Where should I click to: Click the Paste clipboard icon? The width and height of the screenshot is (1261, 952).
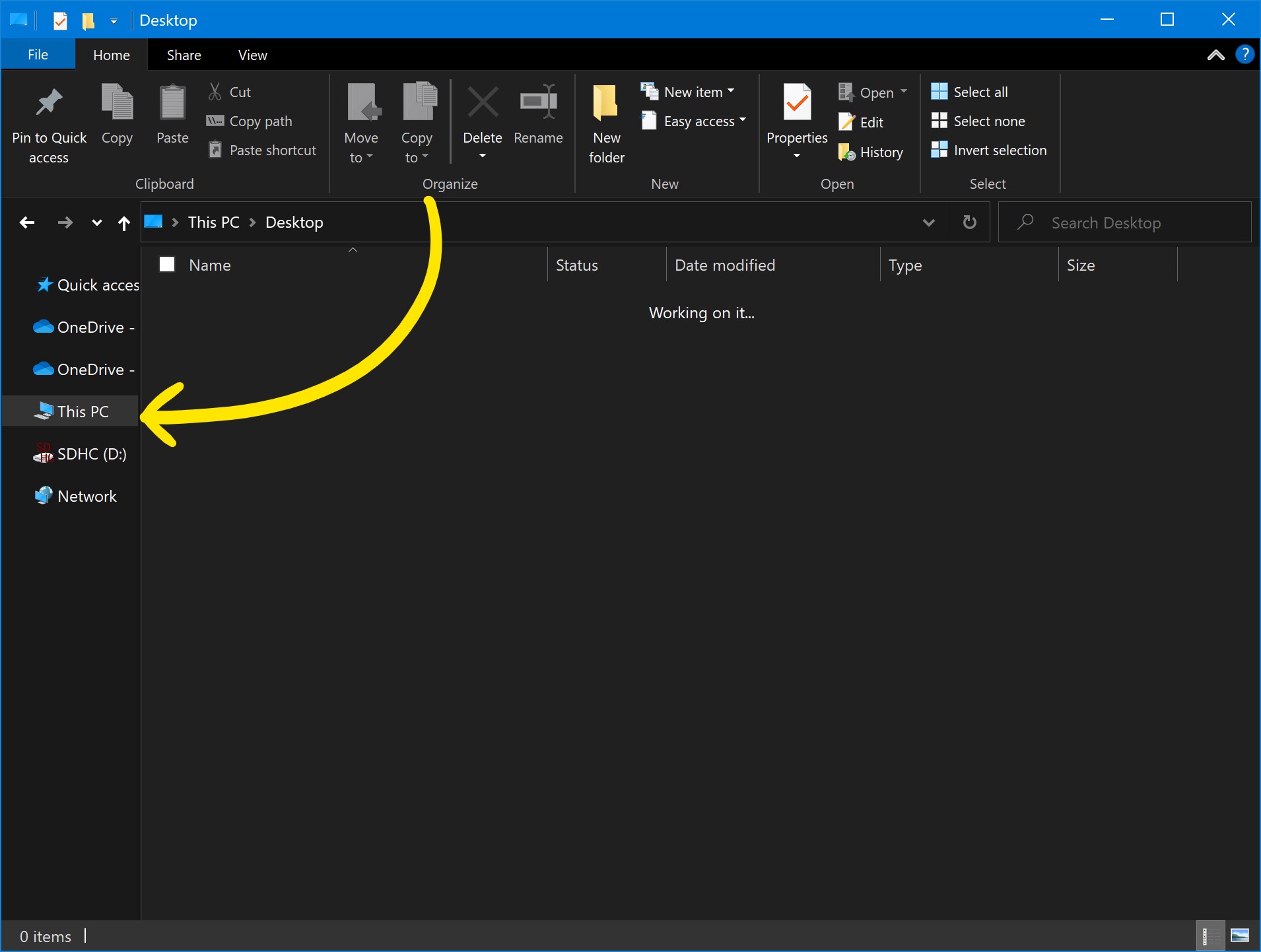172,104
